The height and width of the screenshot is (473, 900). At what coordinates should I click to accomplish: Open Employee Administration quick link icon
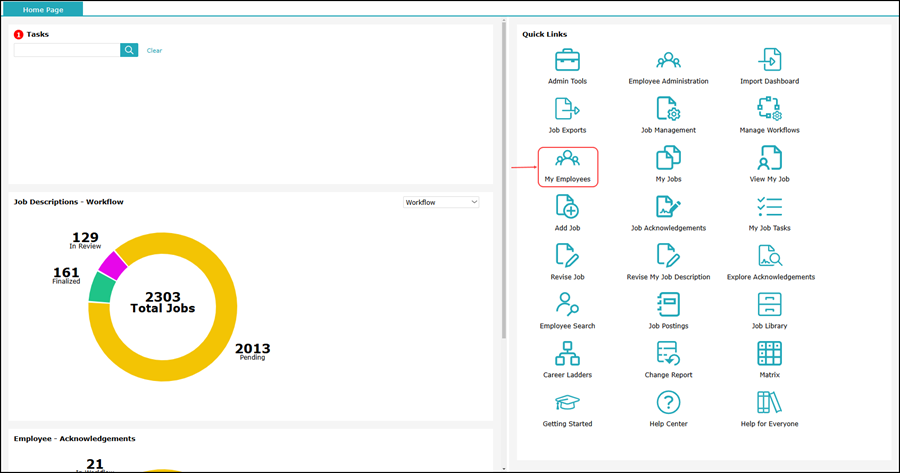(x=668, y=60)
